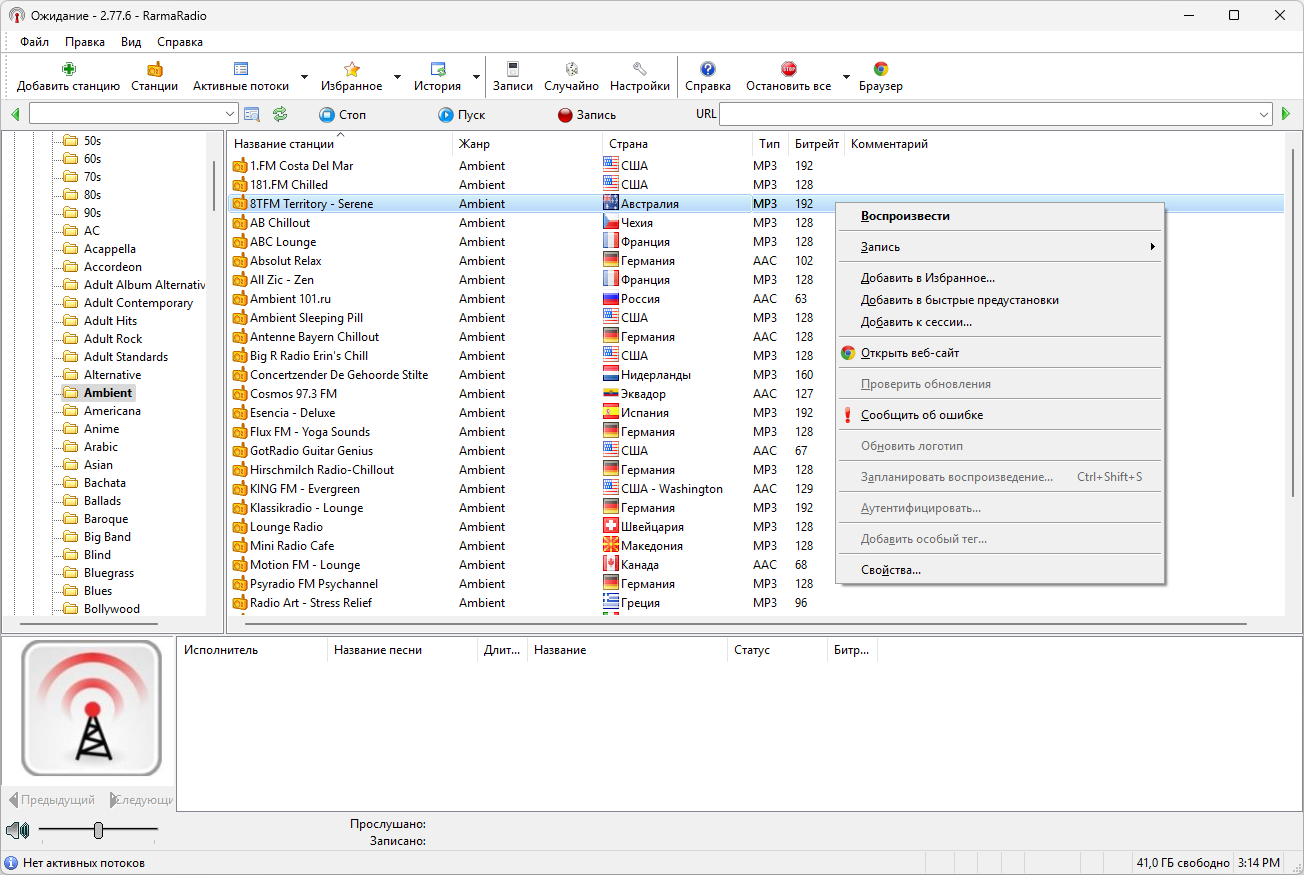The image size is (1304, 875).
Task: Choose Открыть веб-сайт in context menu
Action: tap(1000, 353)
